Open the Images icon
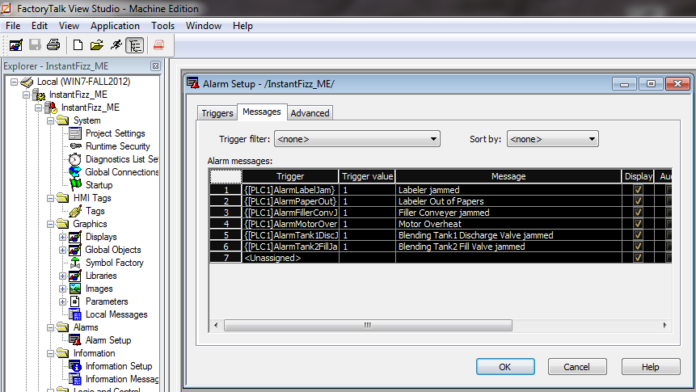 (x=75, y=289)
